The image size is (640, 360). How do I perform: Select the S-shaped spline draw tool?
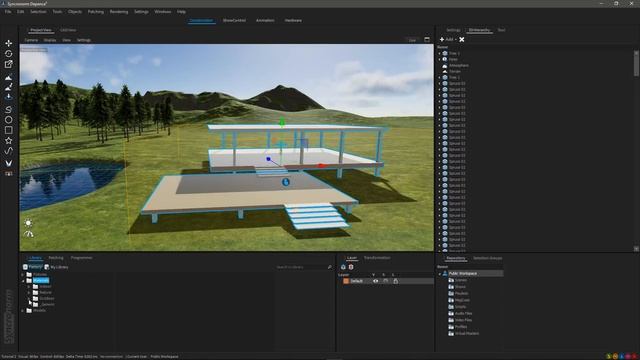[9, 109]
